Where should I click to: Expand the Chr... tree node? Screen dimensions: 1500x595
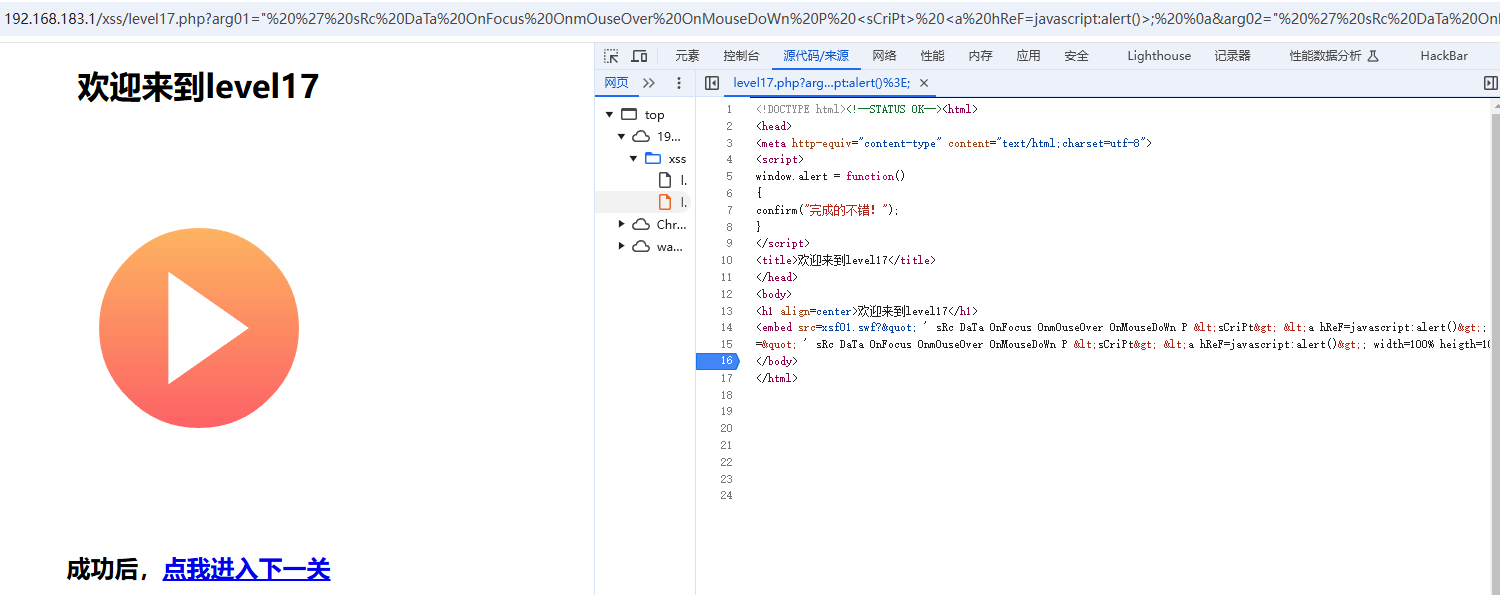[x=622, y=224]
